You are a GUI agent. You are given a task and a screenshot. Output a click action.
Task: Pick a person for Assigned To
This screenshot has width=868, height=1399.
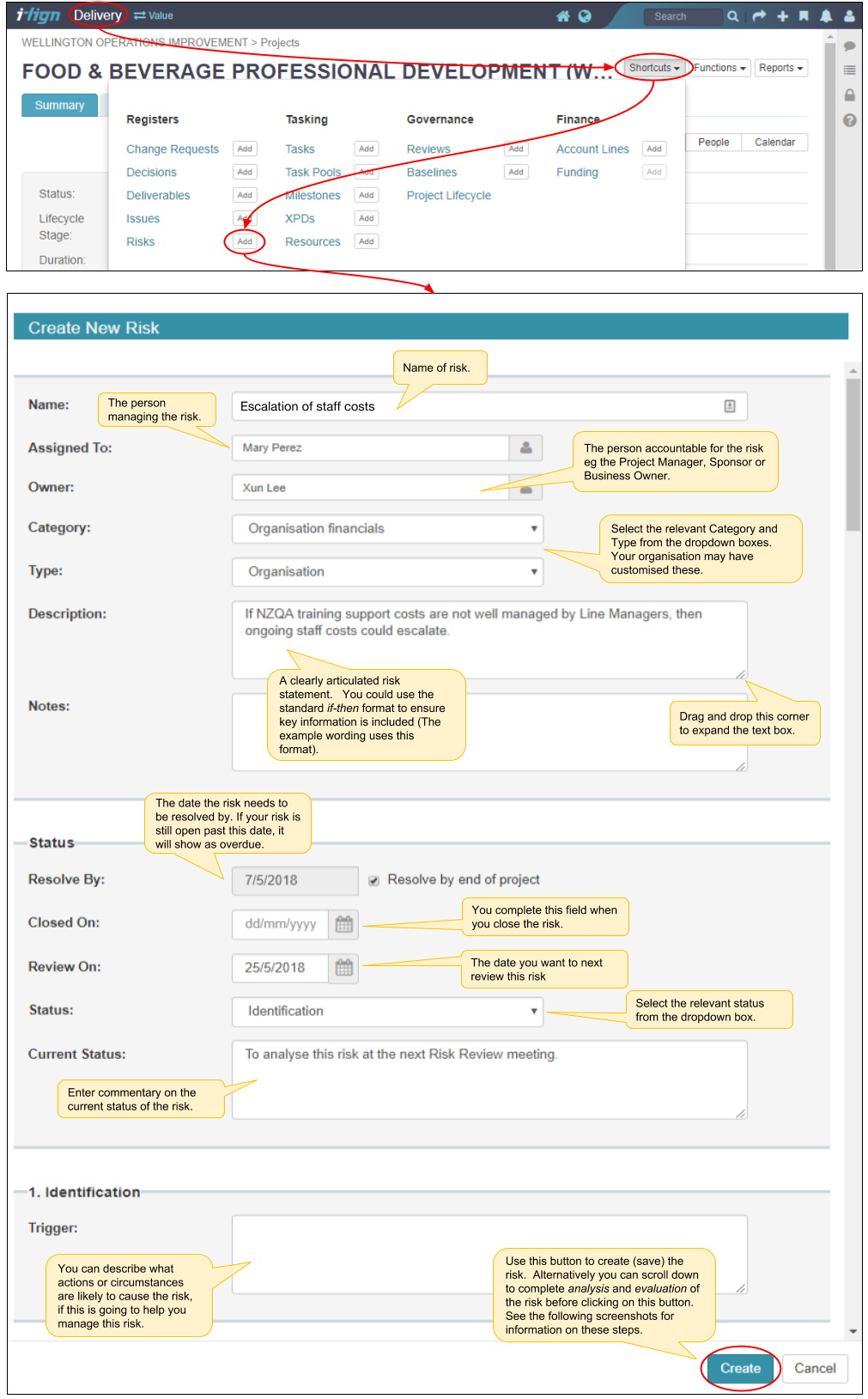click(x=525, y=447)
